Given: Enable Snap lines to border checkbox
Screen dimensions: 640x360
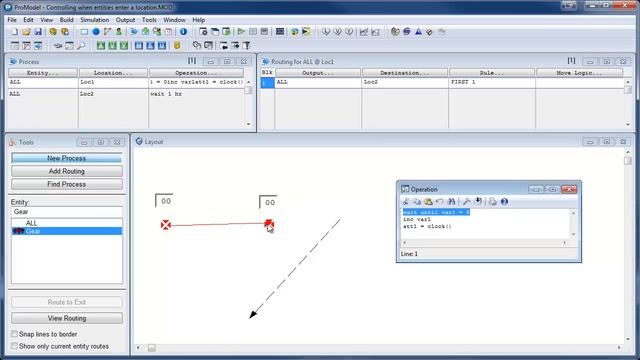Looking at the screenshot, I should tap(14, 334).
